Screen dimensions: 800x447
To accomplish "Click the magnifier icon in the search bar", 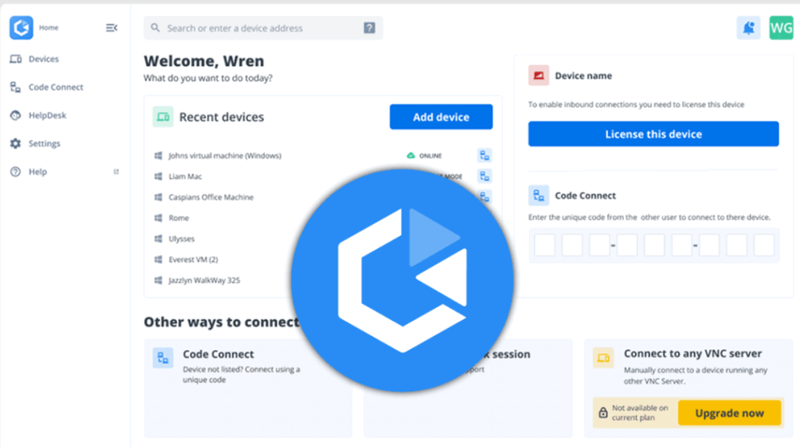I will coord(155,28).
